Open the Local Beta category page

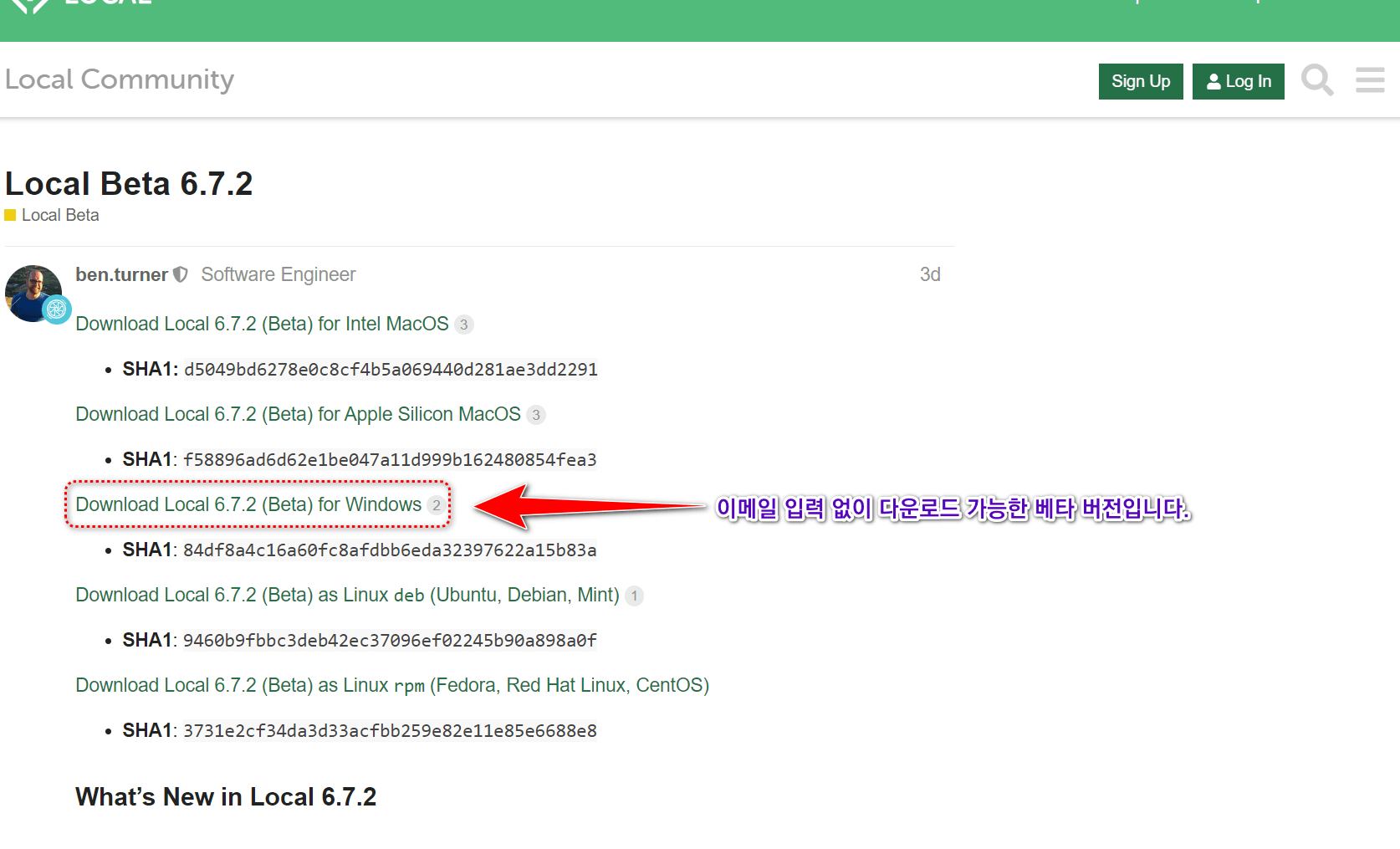point(60,215)
